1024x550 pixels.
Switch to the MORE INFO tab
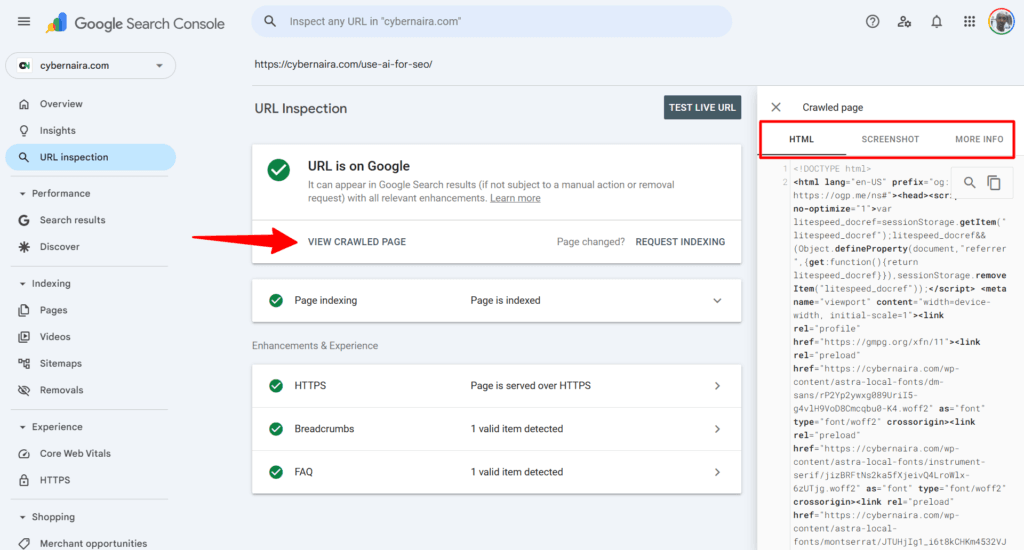pos(979,139)
